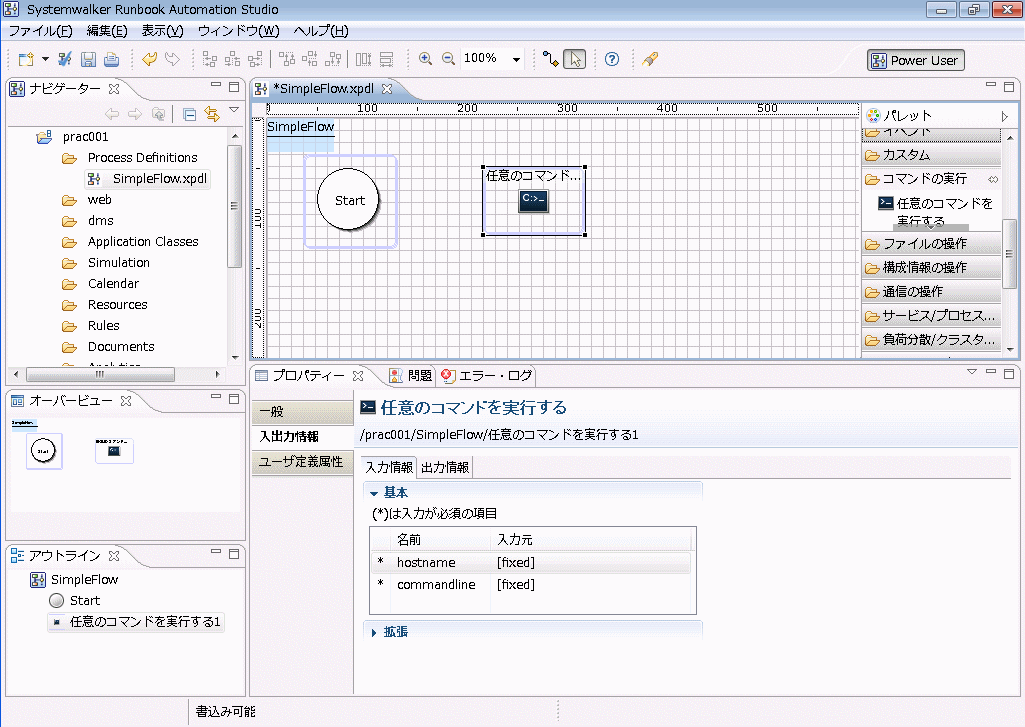The width and height of the screenshot is (1025, 727).
Task: Switch to the エラー・ログ tab
Action: 487,375
